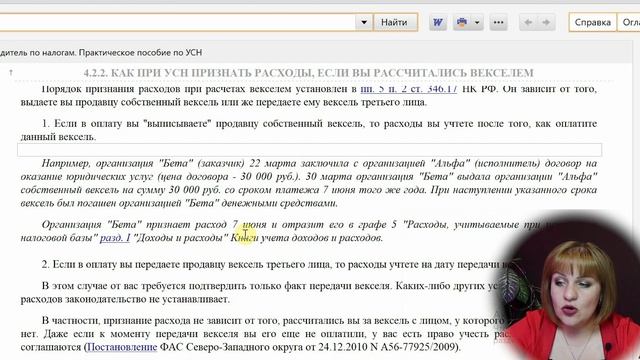Image resolution: width=640 pixels, height=360 pixels.
Task: Open the three-dots more actions menu
Action: pos(498,22)
